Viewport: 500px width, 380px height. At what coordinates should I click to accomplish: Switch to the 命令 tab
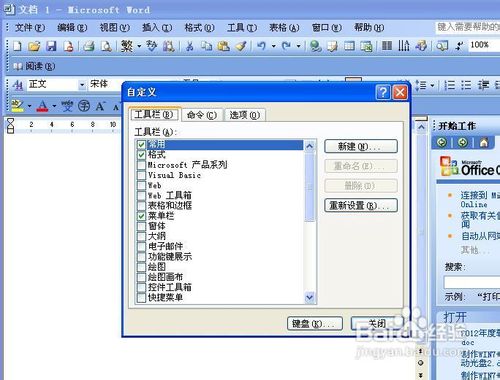tap(202, 115)
